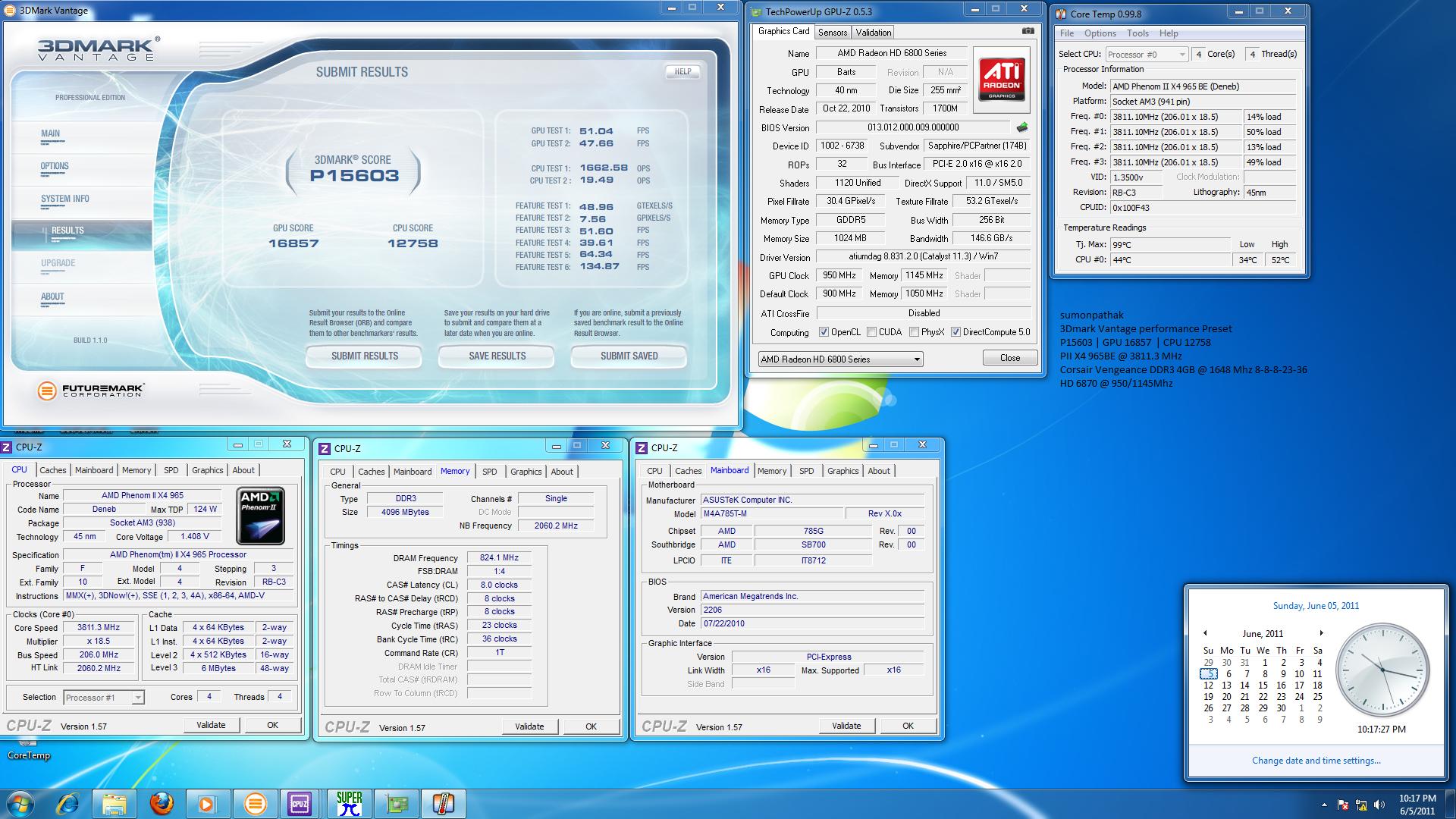Toggle the DirectCompute 5.0 checkbox
This screenshot has width=1456, height=819.
click(x=955, y=332)
